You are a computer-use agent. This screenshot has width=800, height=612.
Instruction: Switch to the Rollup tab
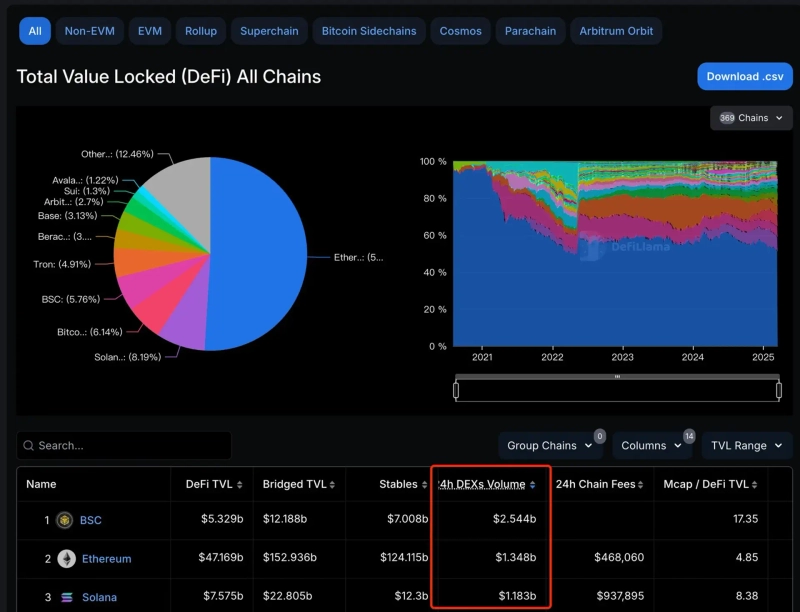pyautogui.click(x=201, y=31)
